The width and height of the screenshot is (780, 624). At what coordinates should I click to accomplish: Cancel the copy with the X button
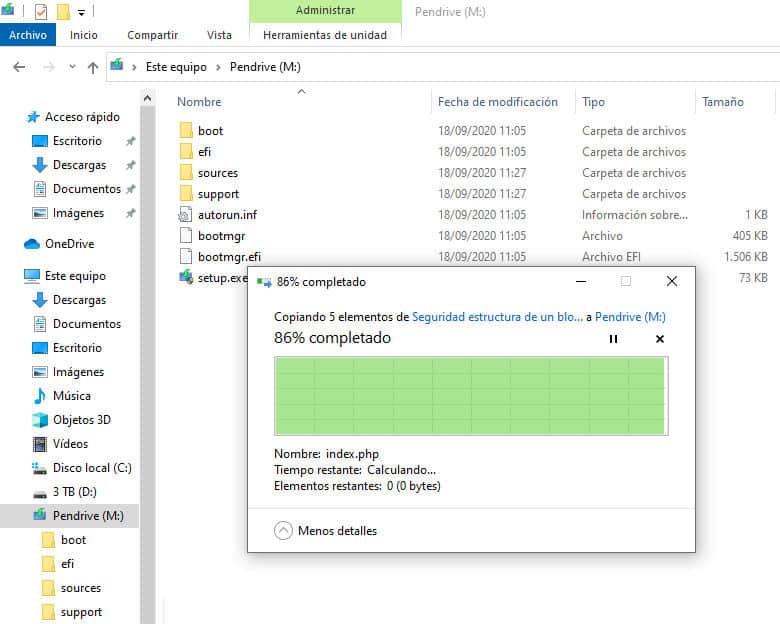point(659,339)
